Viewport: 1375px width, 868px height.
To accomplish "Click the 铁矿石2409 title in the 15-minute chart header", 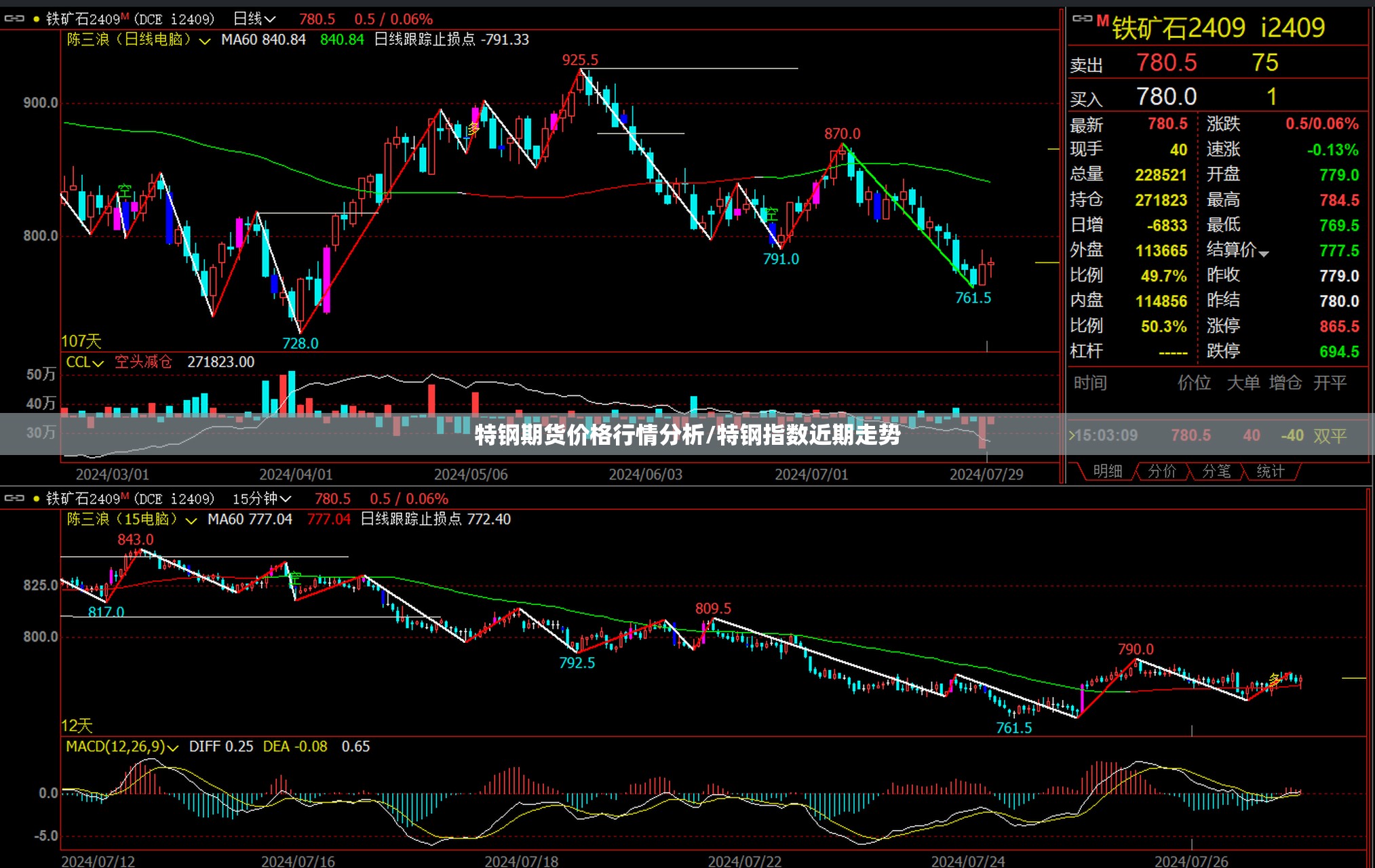I will coord(83,499).
